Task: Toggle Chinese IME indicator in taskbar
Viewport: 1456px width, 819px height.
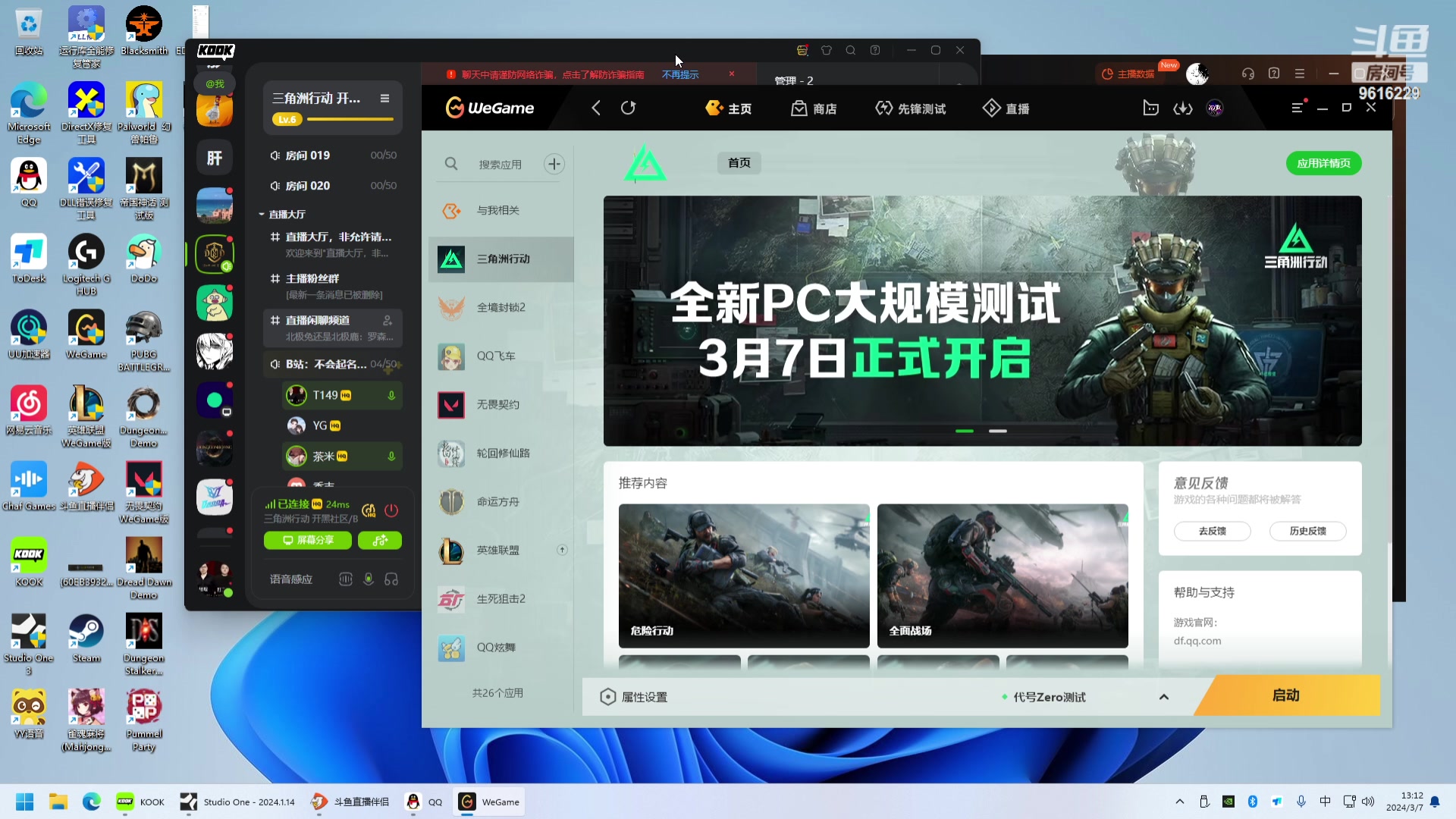Action: pyautogui.click(x=1325, y=802)
